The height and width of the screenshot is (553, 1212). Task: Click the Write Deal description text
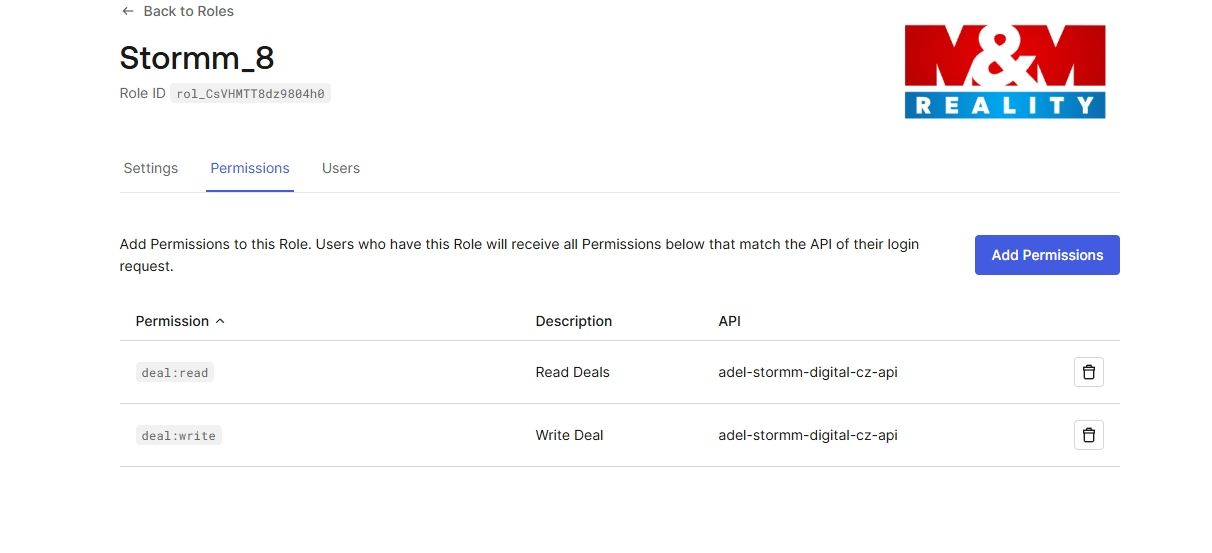[x=569, y=435]
